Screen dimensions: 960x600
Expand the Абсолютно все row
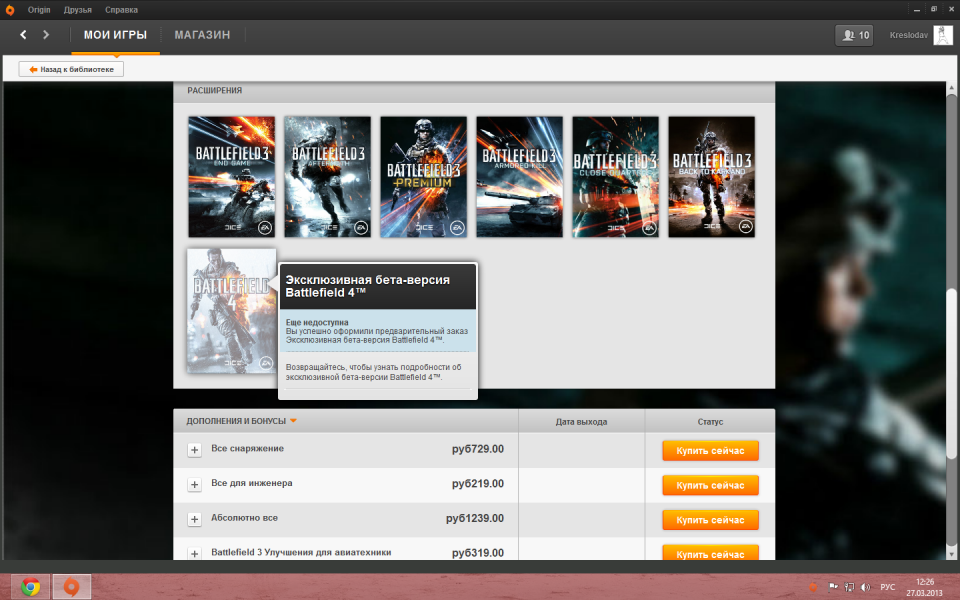click(194, 519)
